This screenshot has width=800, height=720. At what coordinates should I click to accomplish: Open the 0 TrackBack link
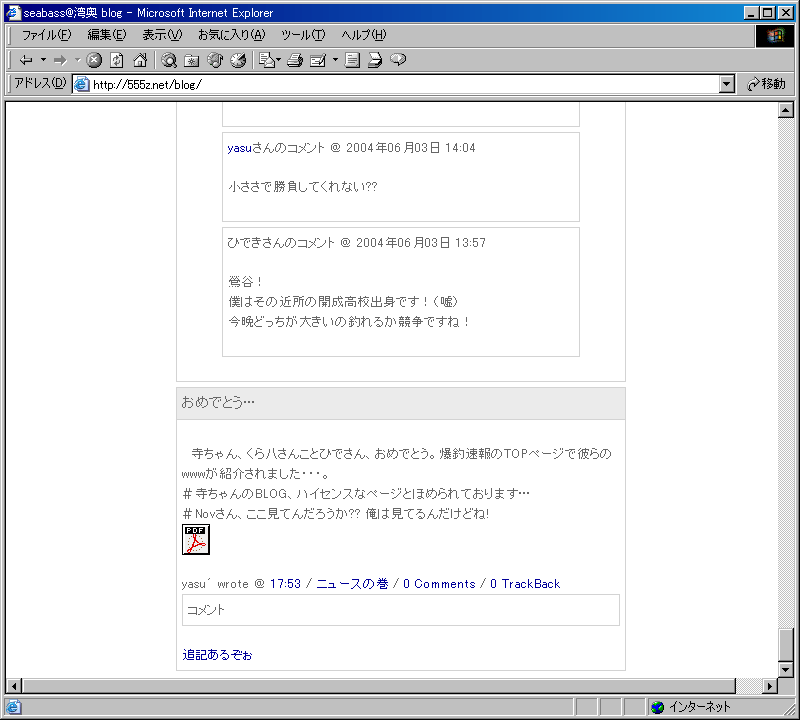pos(525,584)
